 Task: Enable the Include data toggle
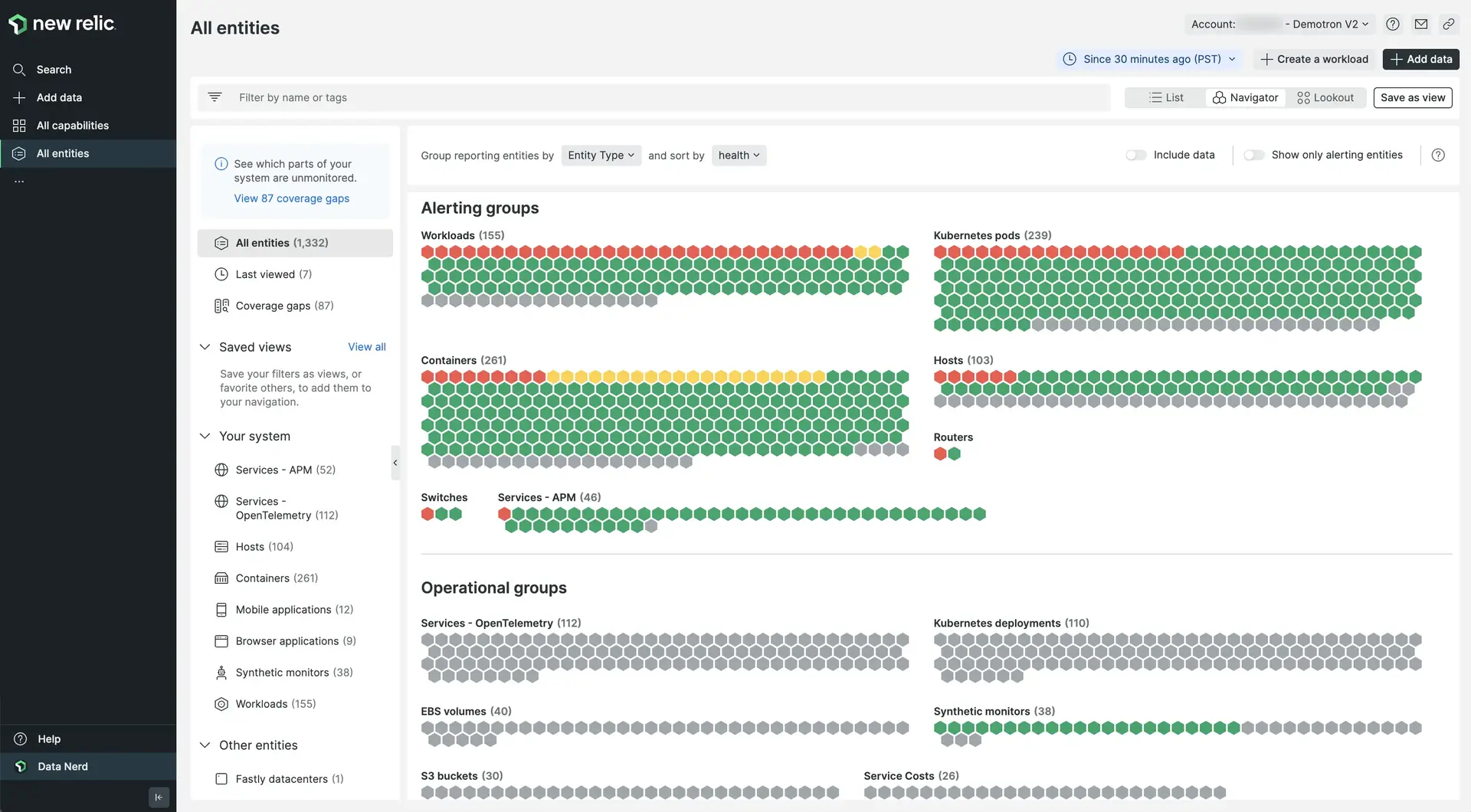coord(1135,155)
